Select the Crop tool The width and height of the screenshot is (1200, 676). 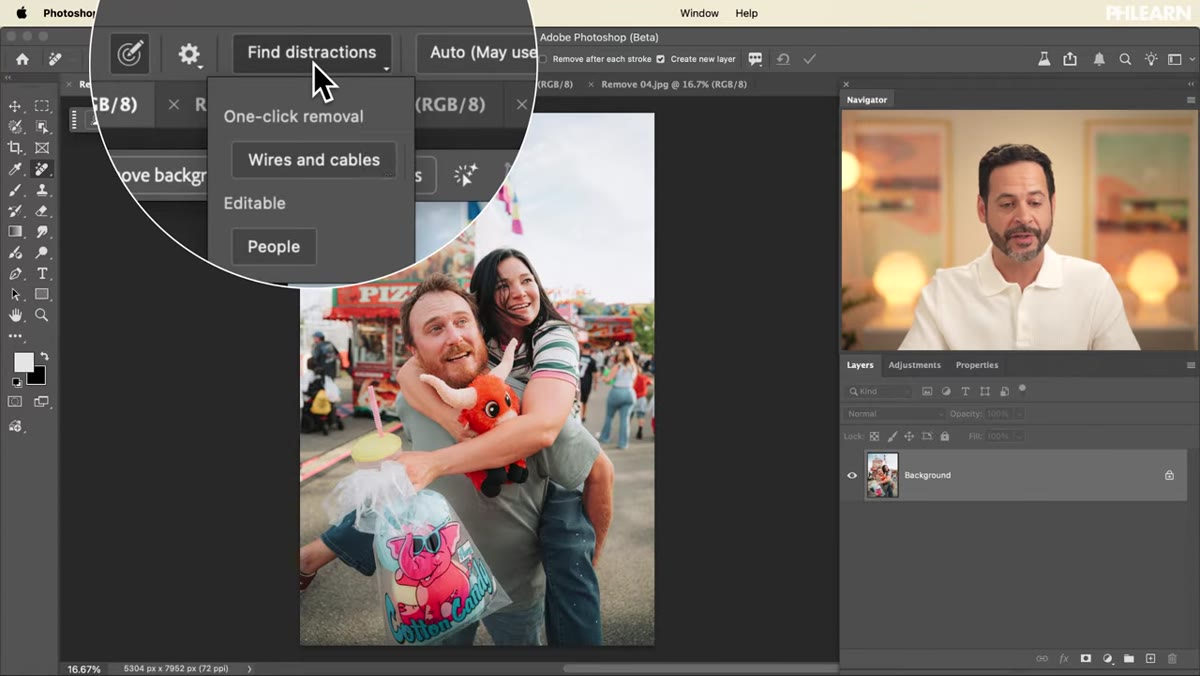(x=15, y=148)
